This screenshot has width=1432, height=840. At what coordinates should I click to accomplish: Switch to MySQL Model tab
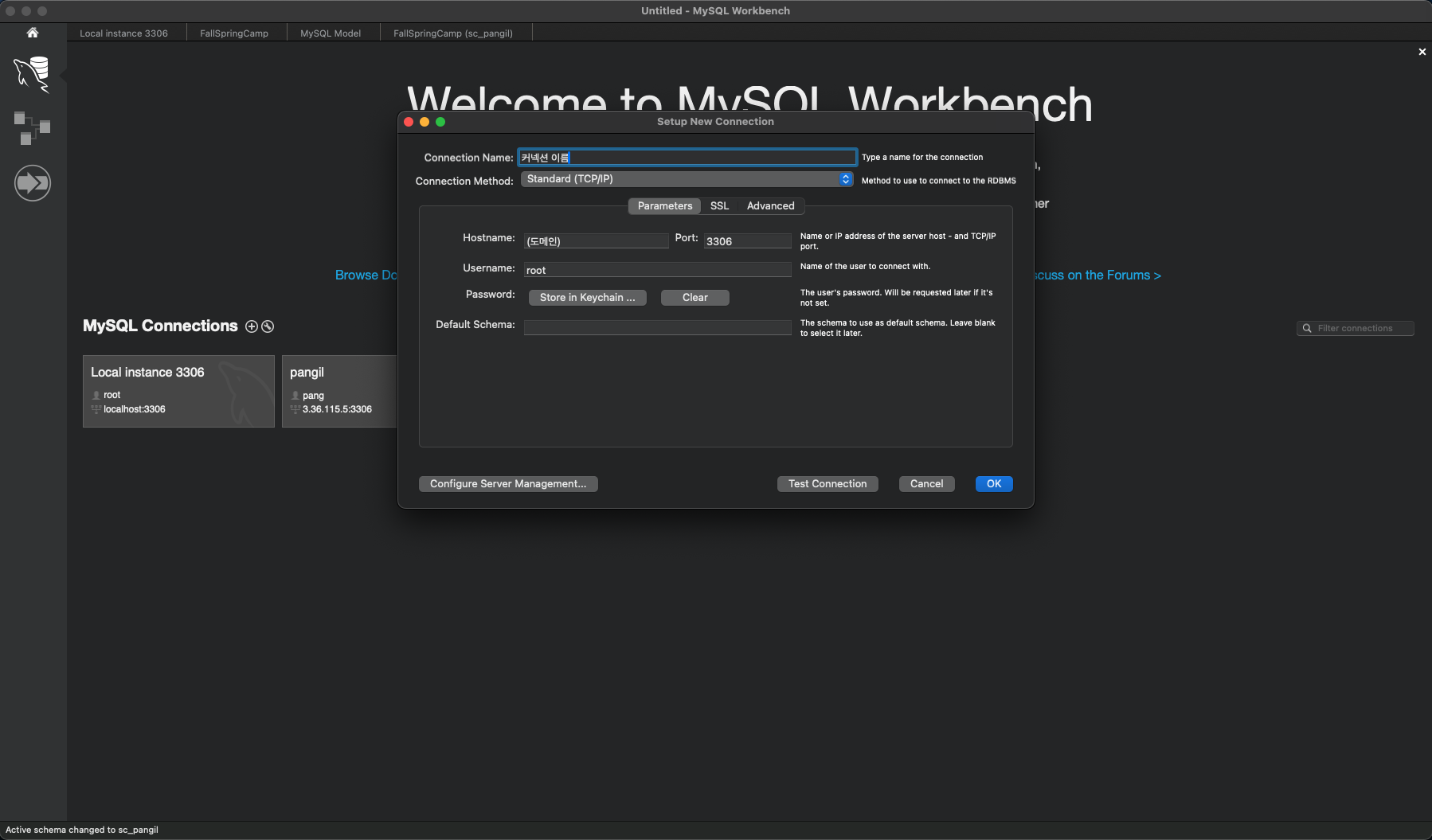pyautogui.click(x=331, y=33)
